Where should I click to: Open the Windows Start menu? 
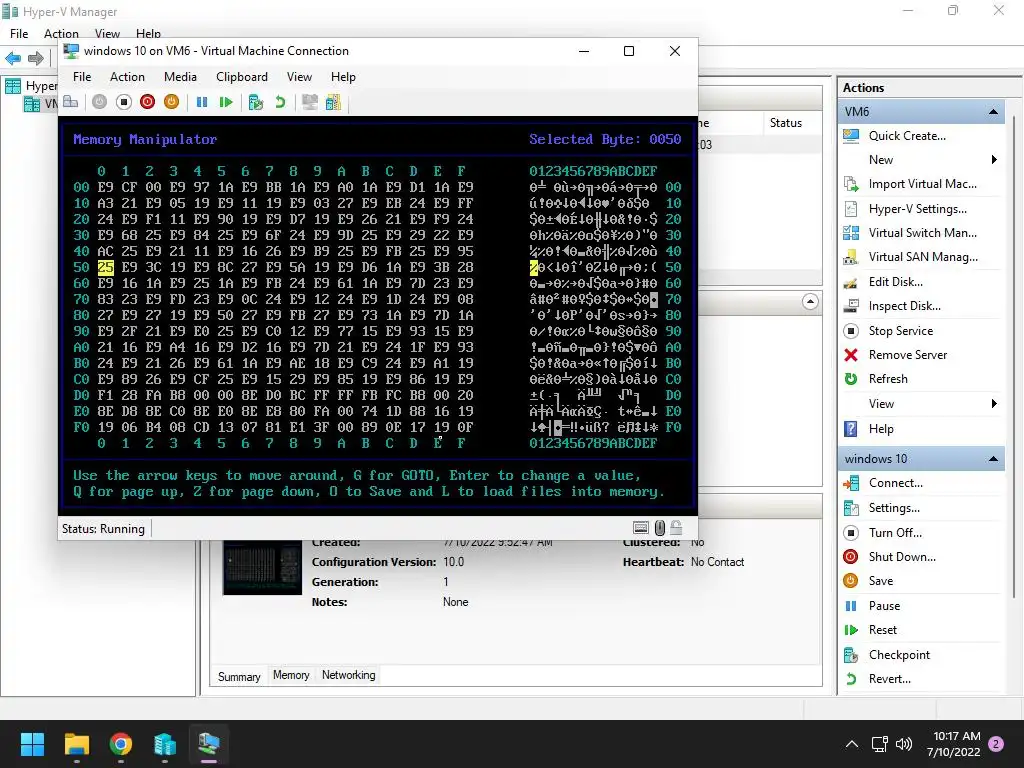coord(32,744)
